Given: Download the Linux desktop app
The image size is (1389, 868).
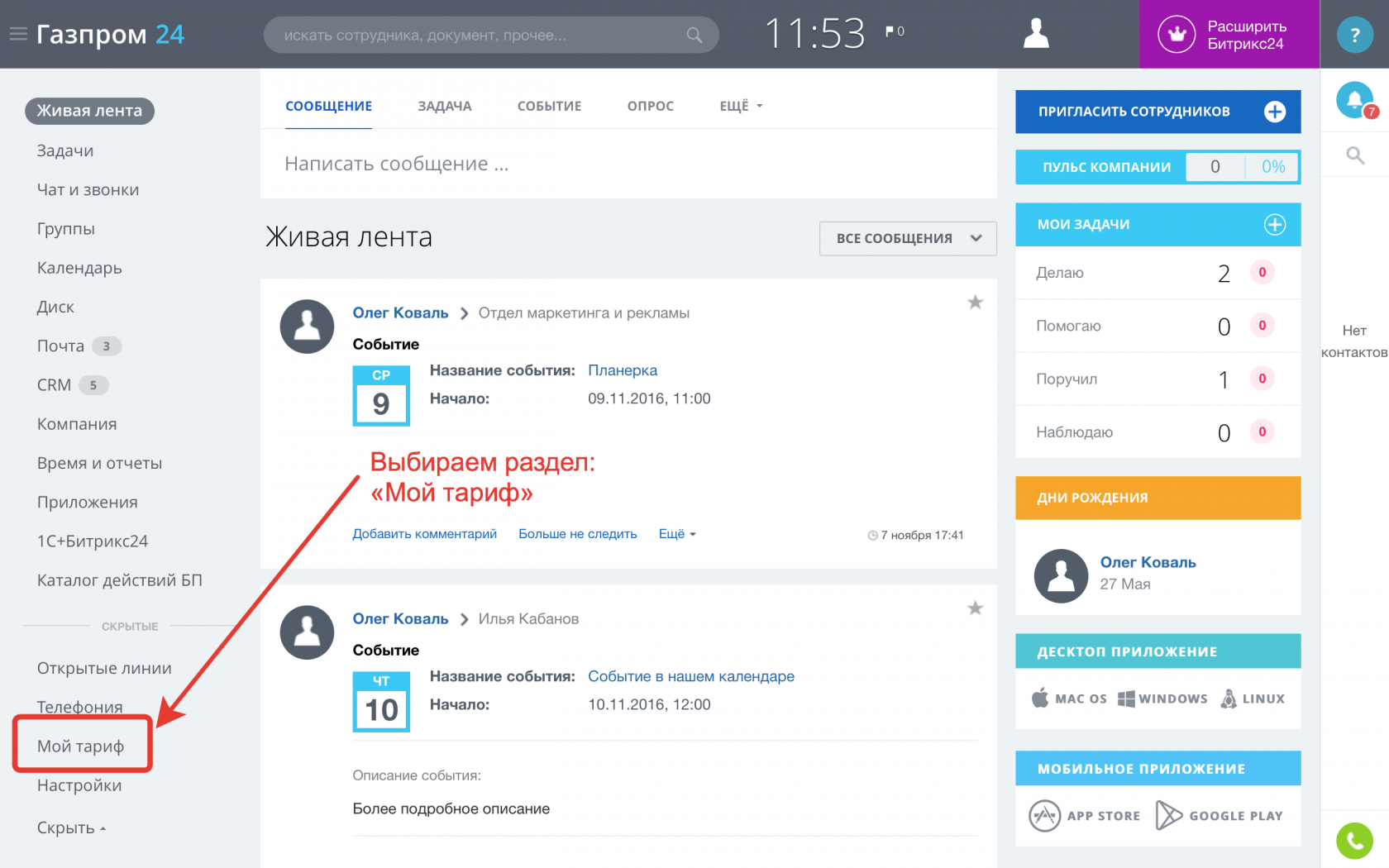Looking at the screenshot, I should pos(1253,699).
